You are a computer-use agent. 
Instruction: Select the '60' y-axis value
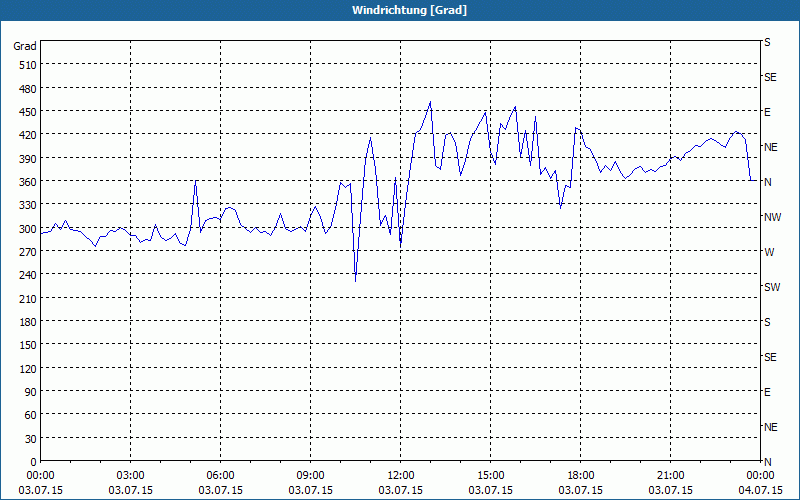point(31,415)
